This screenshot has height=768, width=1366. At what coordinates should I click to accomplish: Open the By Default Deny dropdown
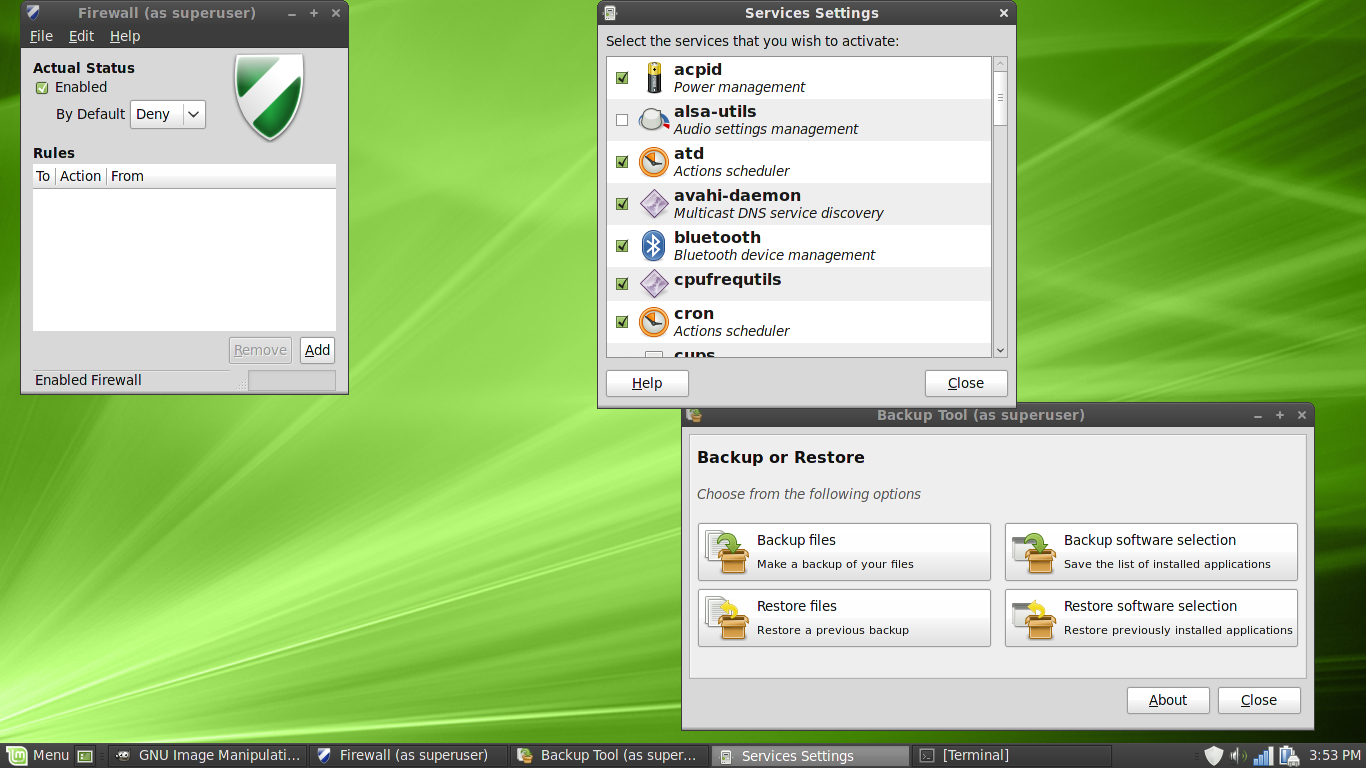point(168,114)
